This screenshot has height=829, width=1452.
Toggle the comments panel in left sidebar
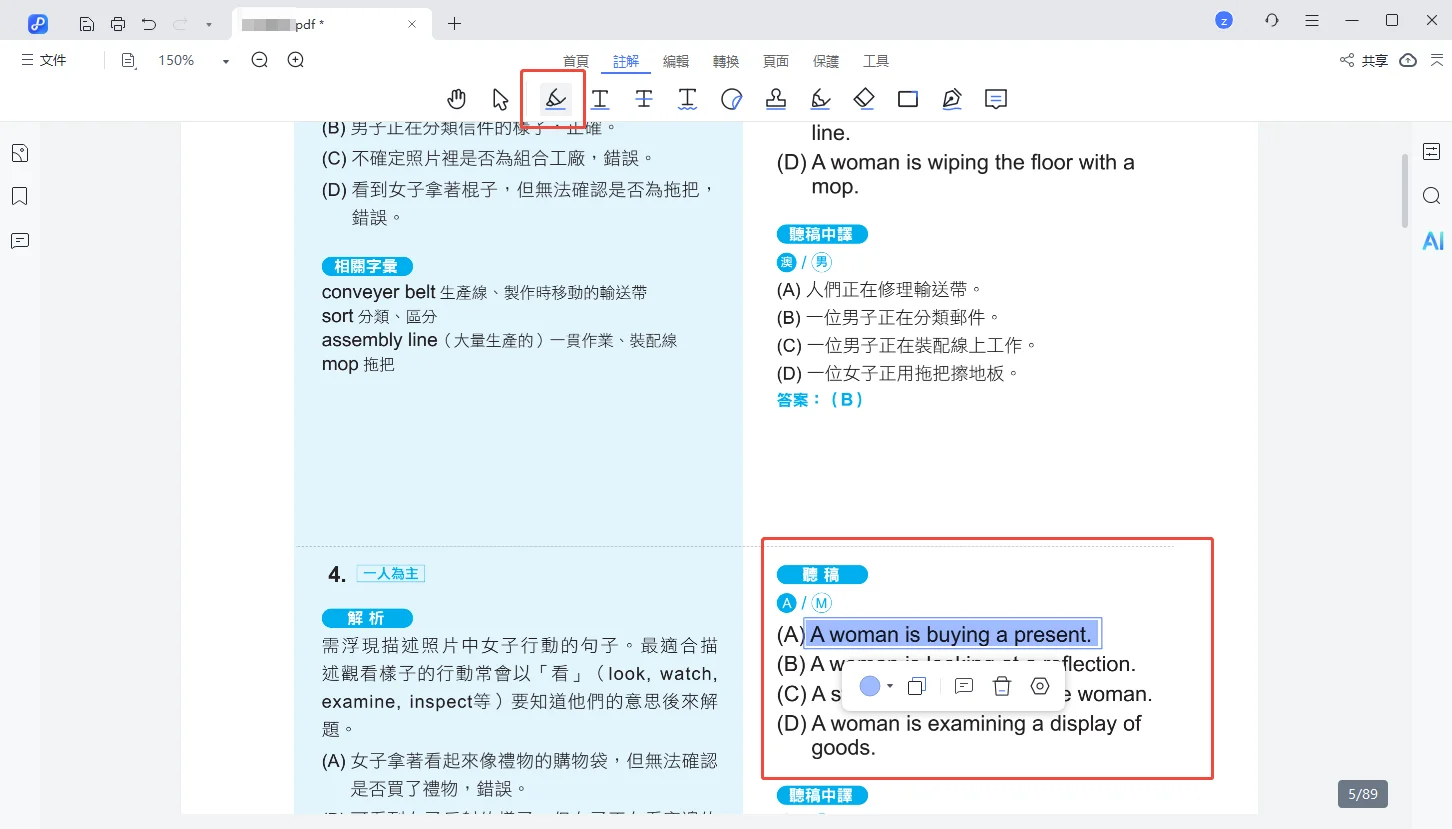pos(19,241)
